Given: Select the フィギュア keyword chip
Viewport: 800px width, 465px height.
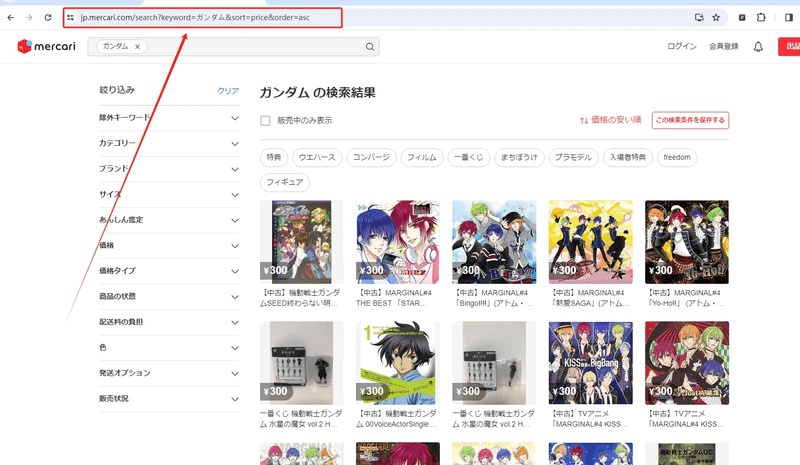Looking at the screenshot, I should [285, 182].
